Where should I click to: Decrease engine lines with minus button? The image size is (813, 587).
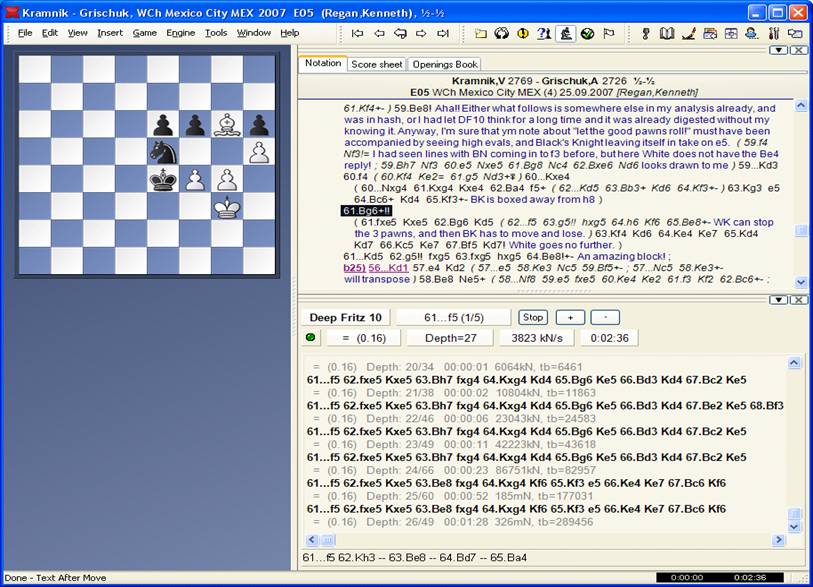click(x=605, y=317)
